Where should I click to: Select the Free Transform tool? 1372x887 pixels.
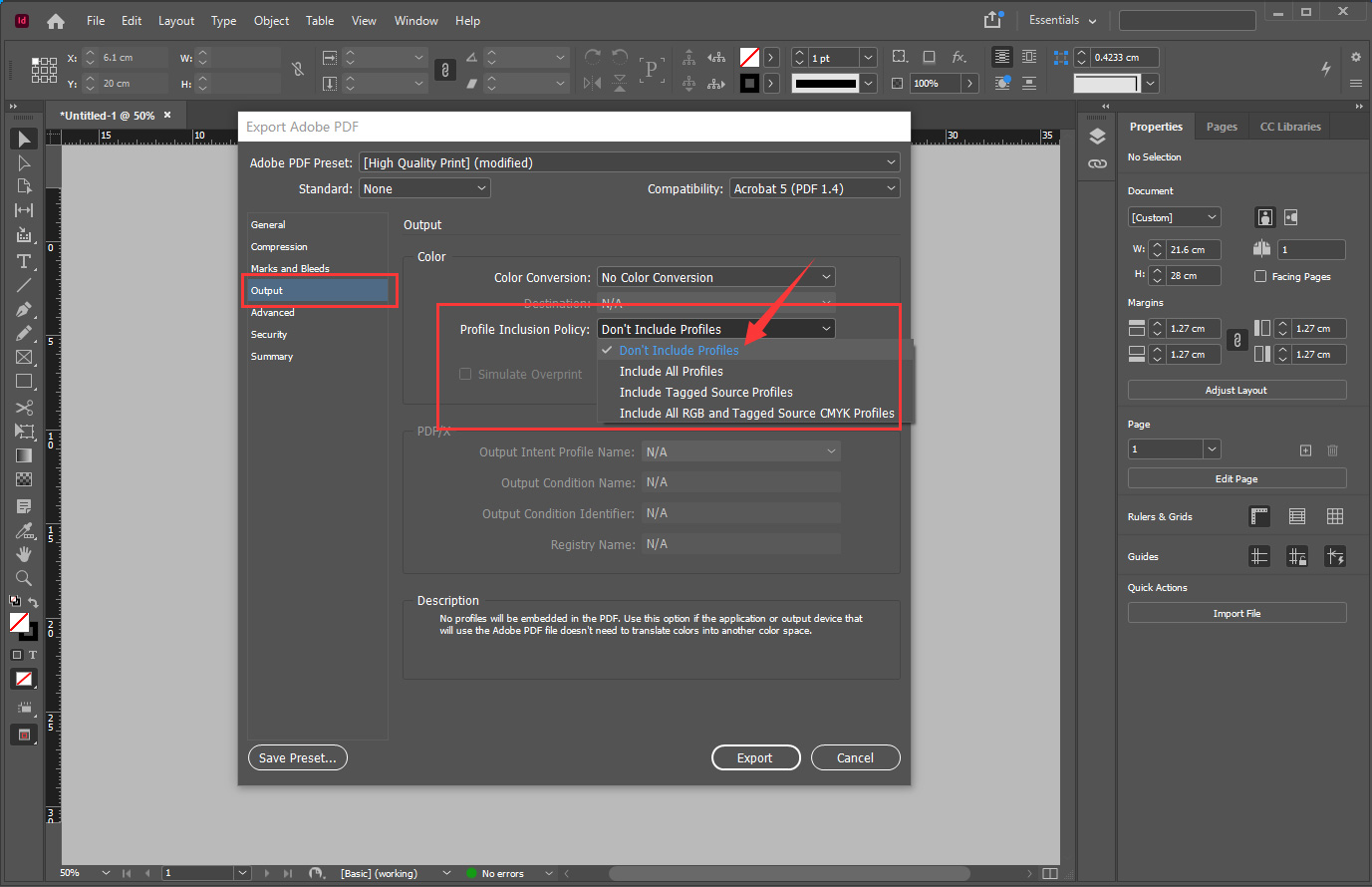coord(24,431)
